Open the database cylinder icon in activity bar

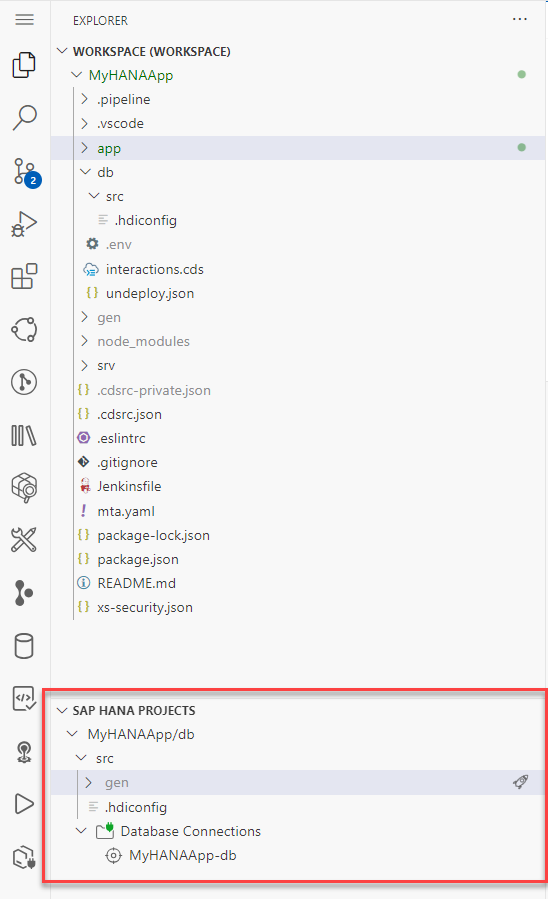pyautogui.click(x=24, y=646)
